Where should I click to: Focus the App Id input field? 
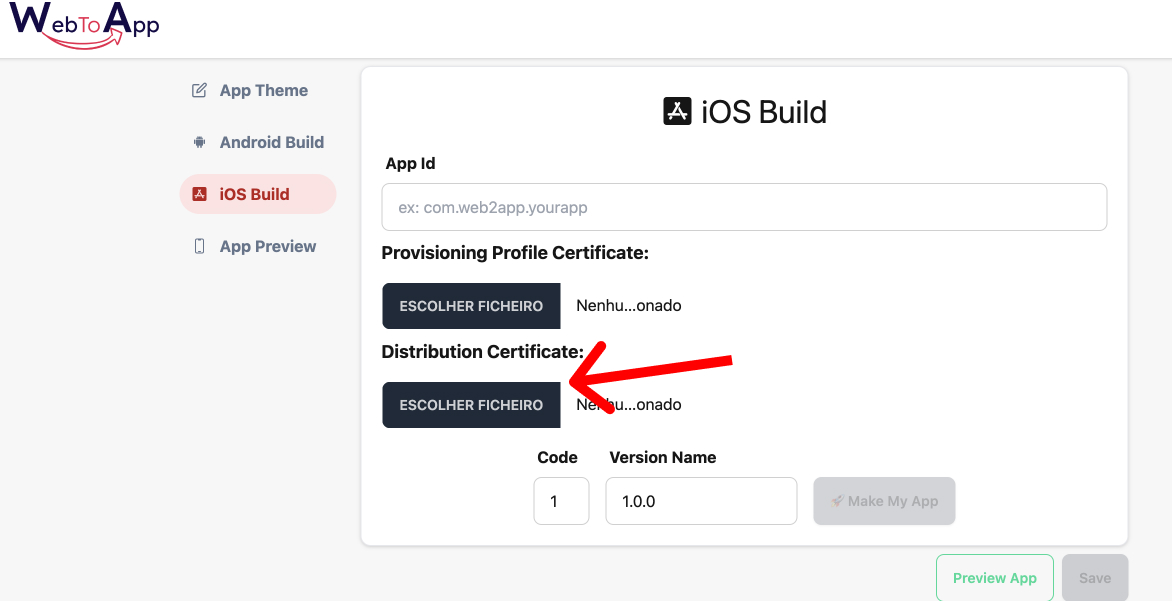(x=744, y=207)
